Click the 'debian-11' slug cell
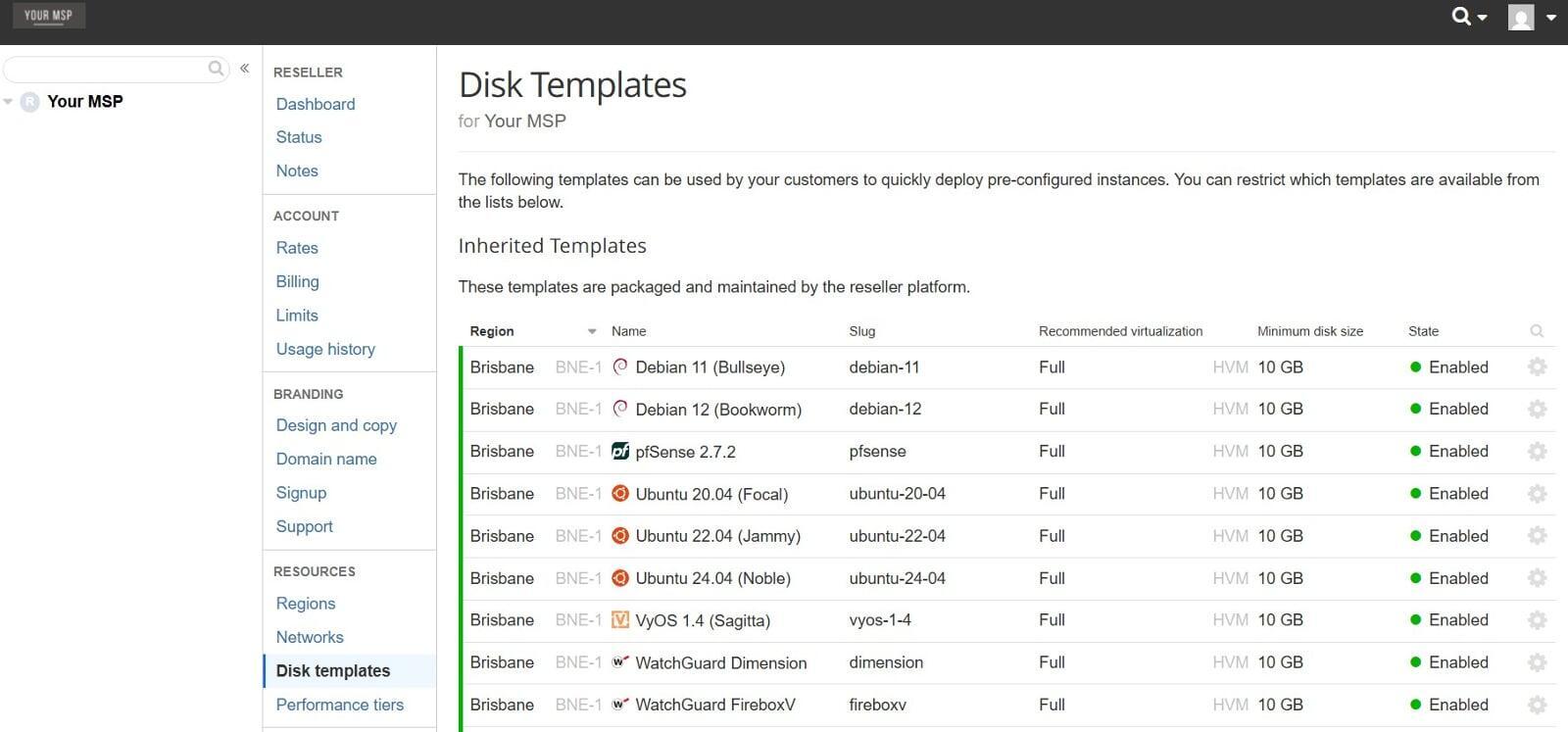 coord(884,367)
